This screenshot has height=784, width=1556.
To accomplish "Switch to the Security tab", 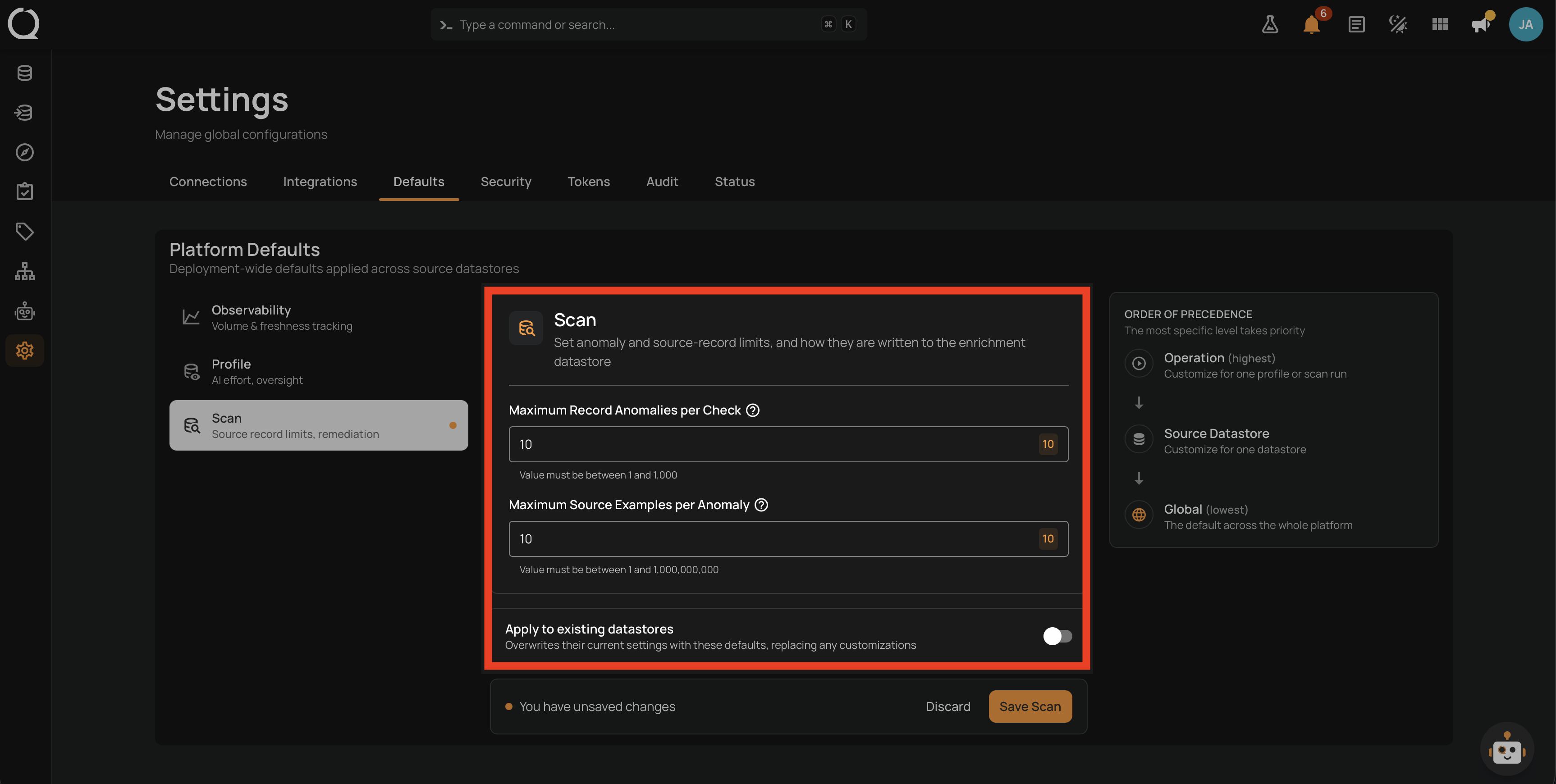I will pyautogui.click(x=506, y=182).
